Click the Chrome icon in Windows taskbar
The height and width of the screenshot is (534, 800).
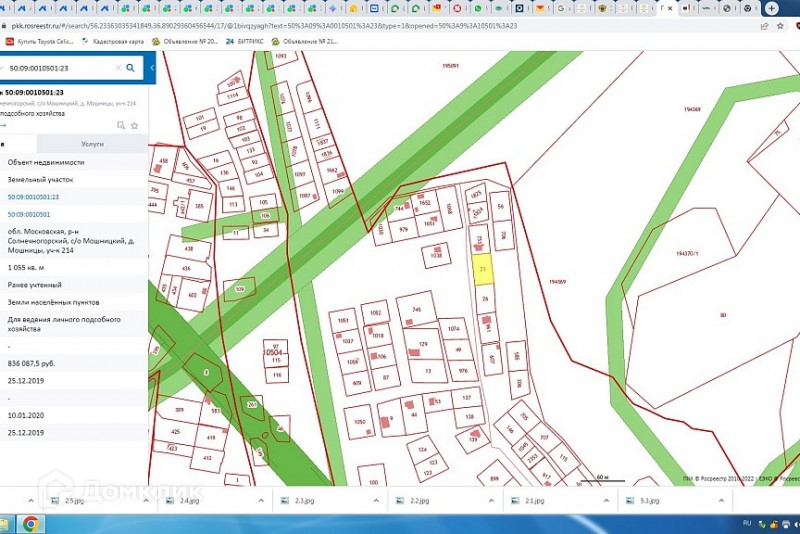coord(31,524)
